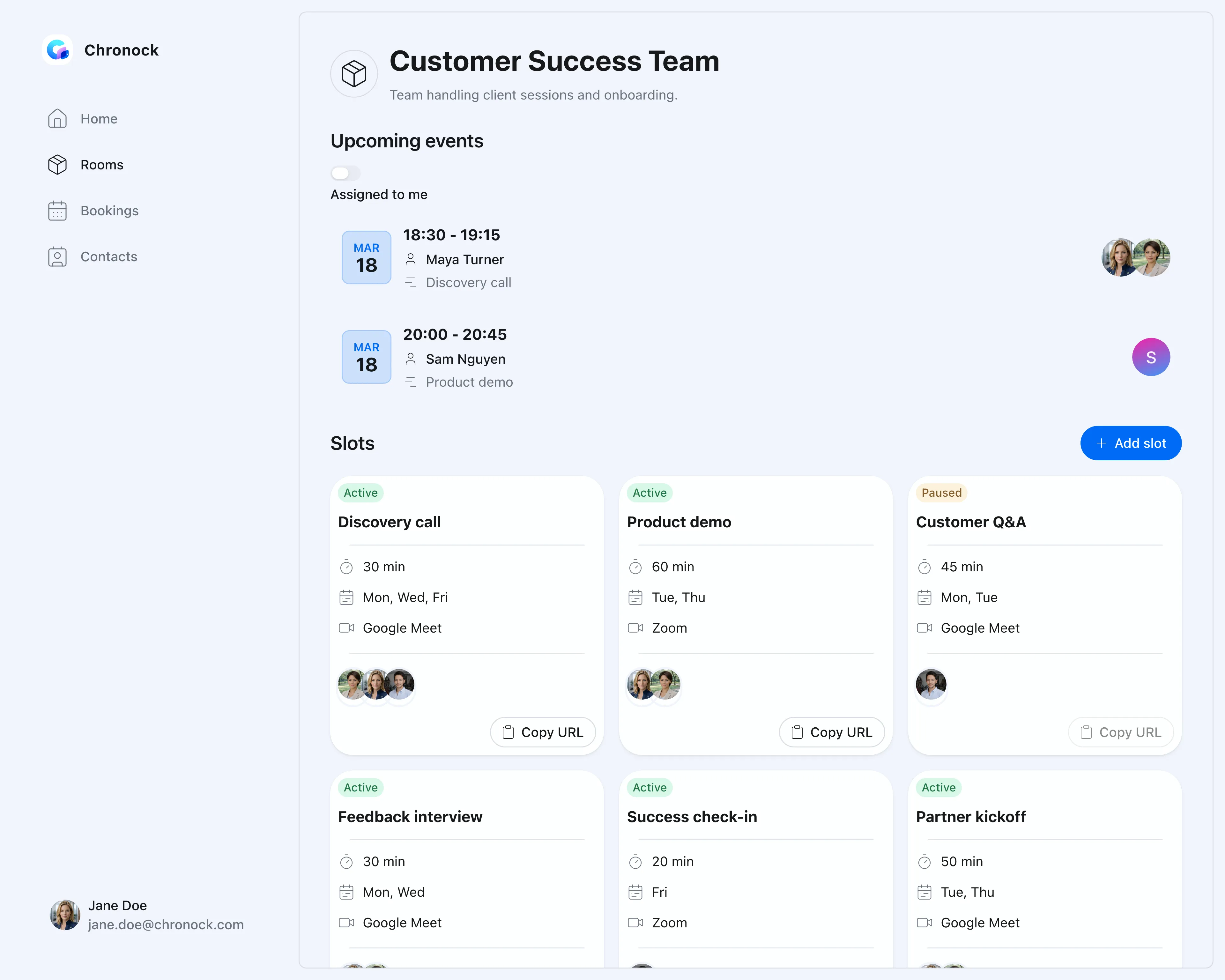The image size is (1225, 980).
Task: Click the Active badge on Partner kickoff
Action: pyautogui.click(x=939, y=787)
